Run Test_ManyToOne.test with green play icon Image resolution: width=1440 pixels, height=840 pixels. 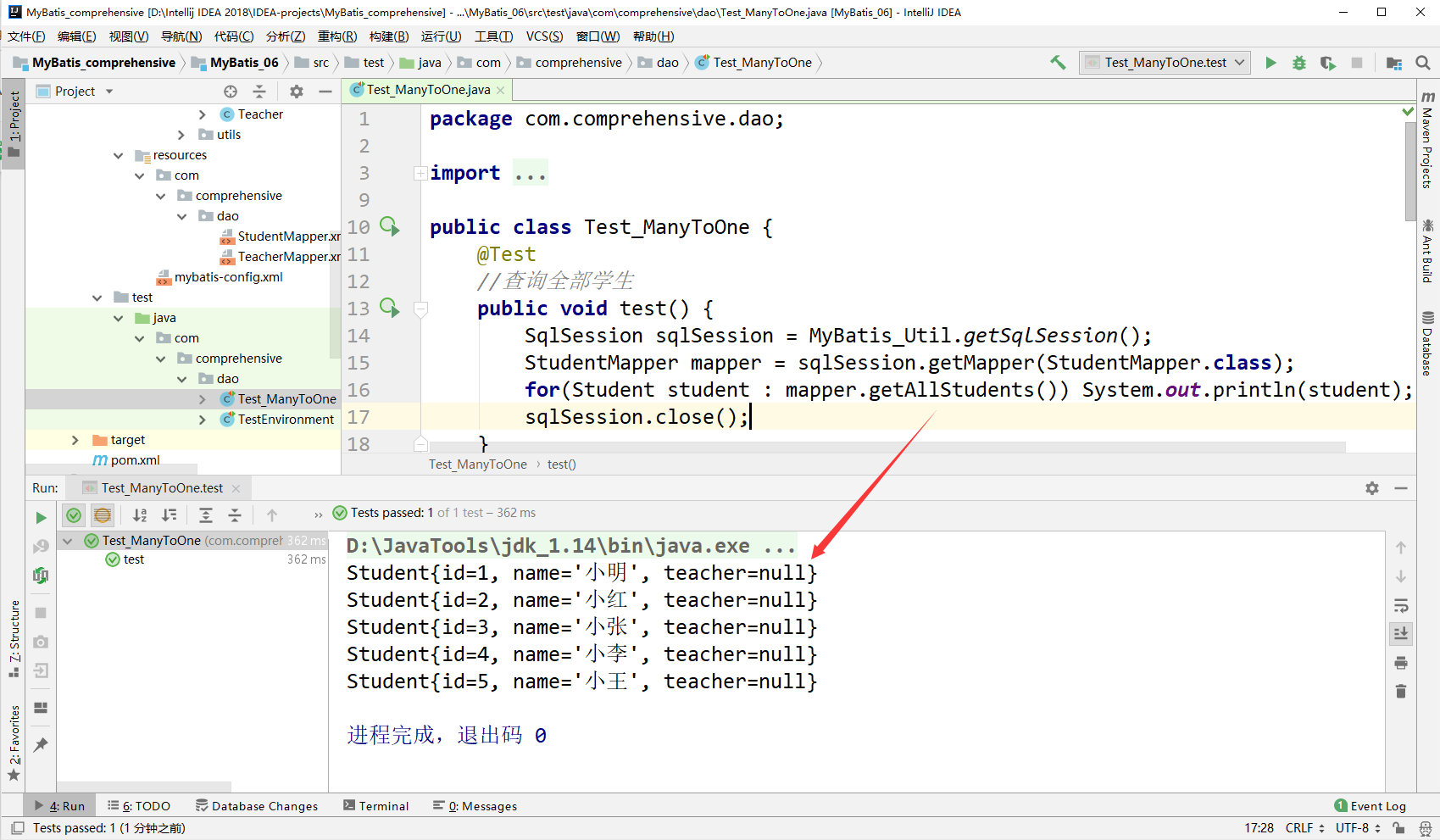1270,63
